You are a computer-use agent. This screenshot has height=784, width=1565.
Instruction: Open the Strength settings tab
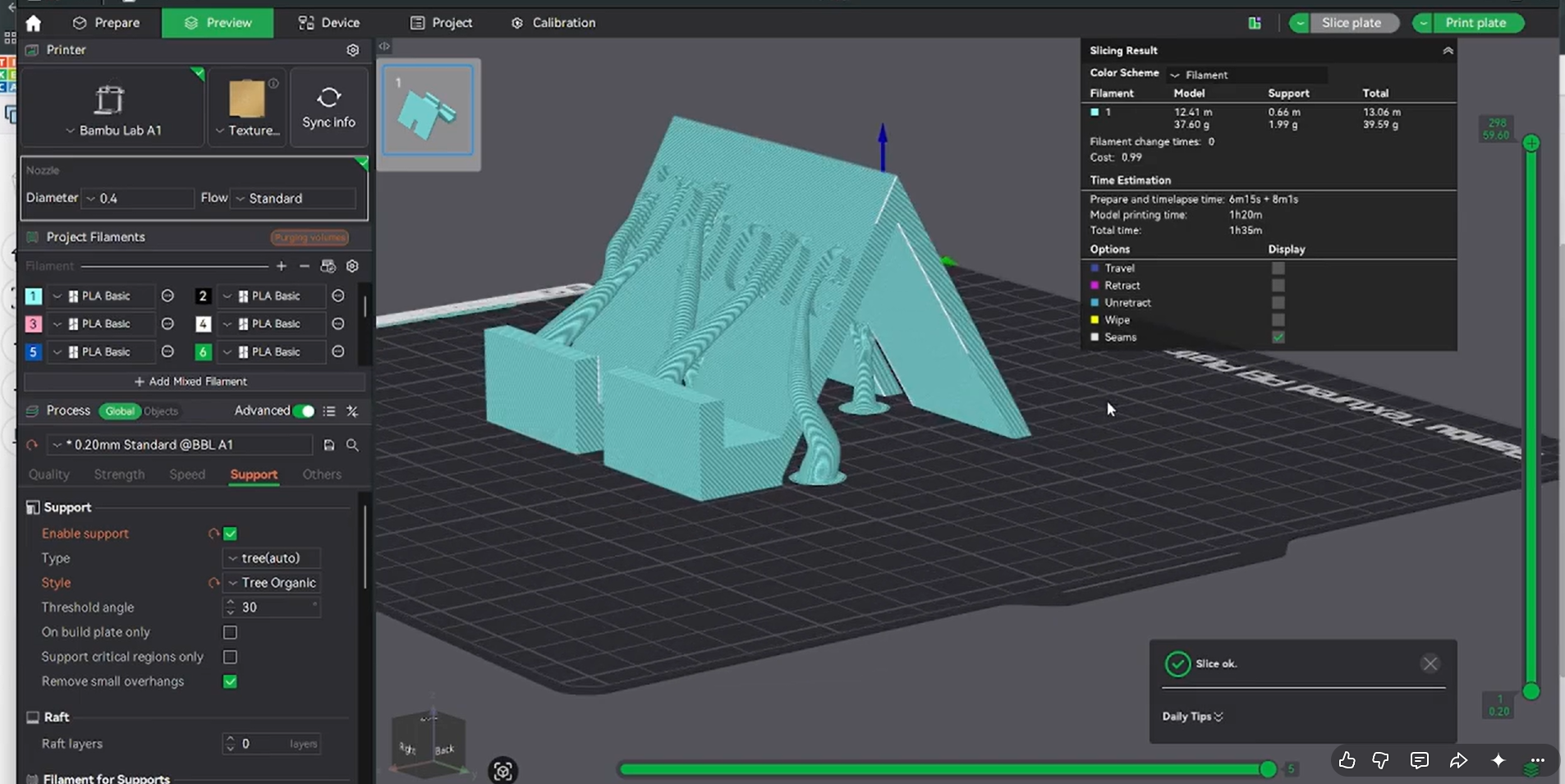[119, 475]
